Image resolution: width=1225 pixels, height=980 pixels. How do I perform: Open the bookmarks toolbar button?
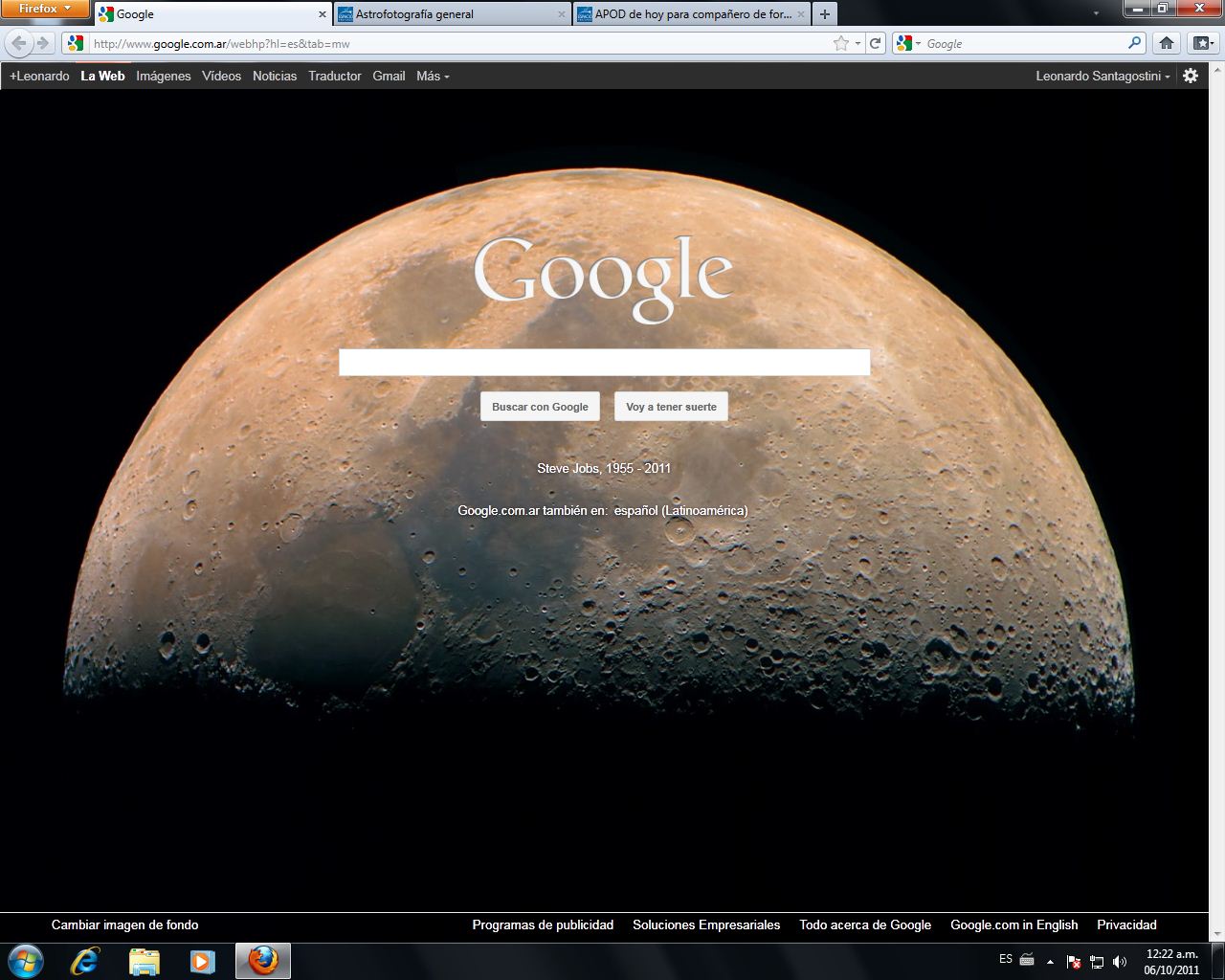1201,43
